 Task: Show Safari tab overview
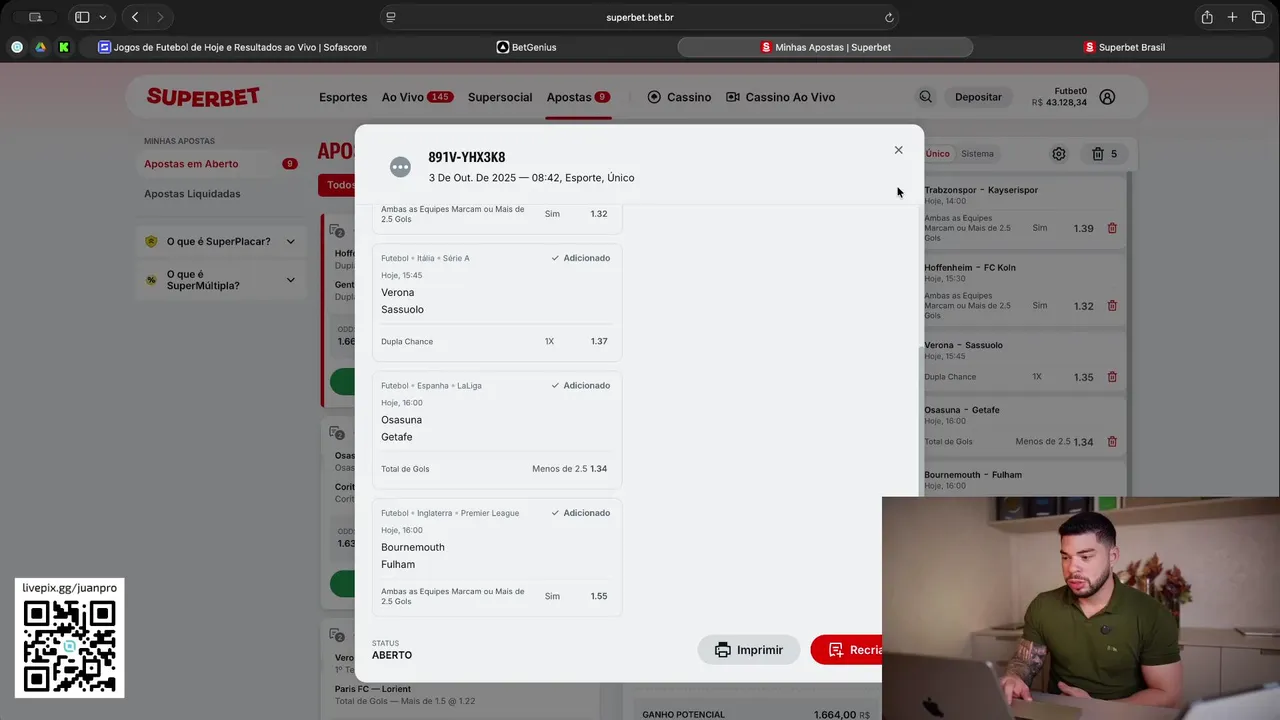[x=1259, y=17]
